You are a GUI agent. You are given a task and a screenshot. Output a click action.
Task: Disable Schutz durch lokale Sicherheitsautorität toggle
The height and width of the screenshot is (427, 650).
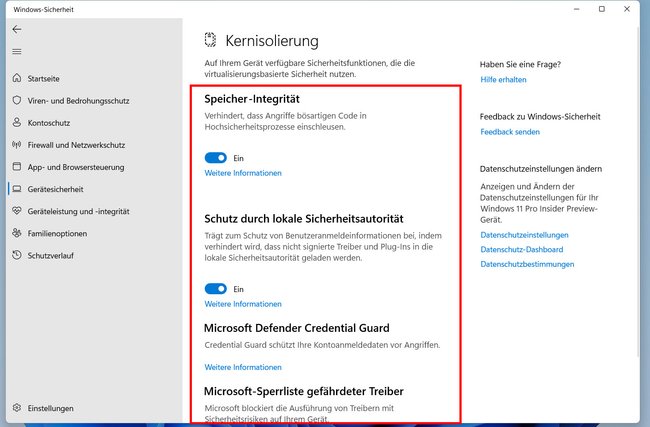[x=216, y=289]
